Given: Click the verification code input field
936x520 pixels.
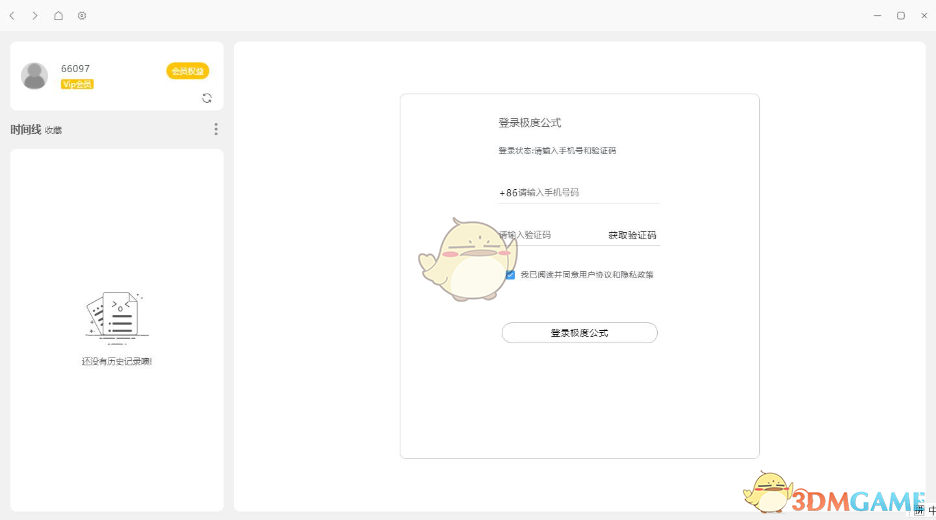Looking at the screenshot, I should point(549,235).
